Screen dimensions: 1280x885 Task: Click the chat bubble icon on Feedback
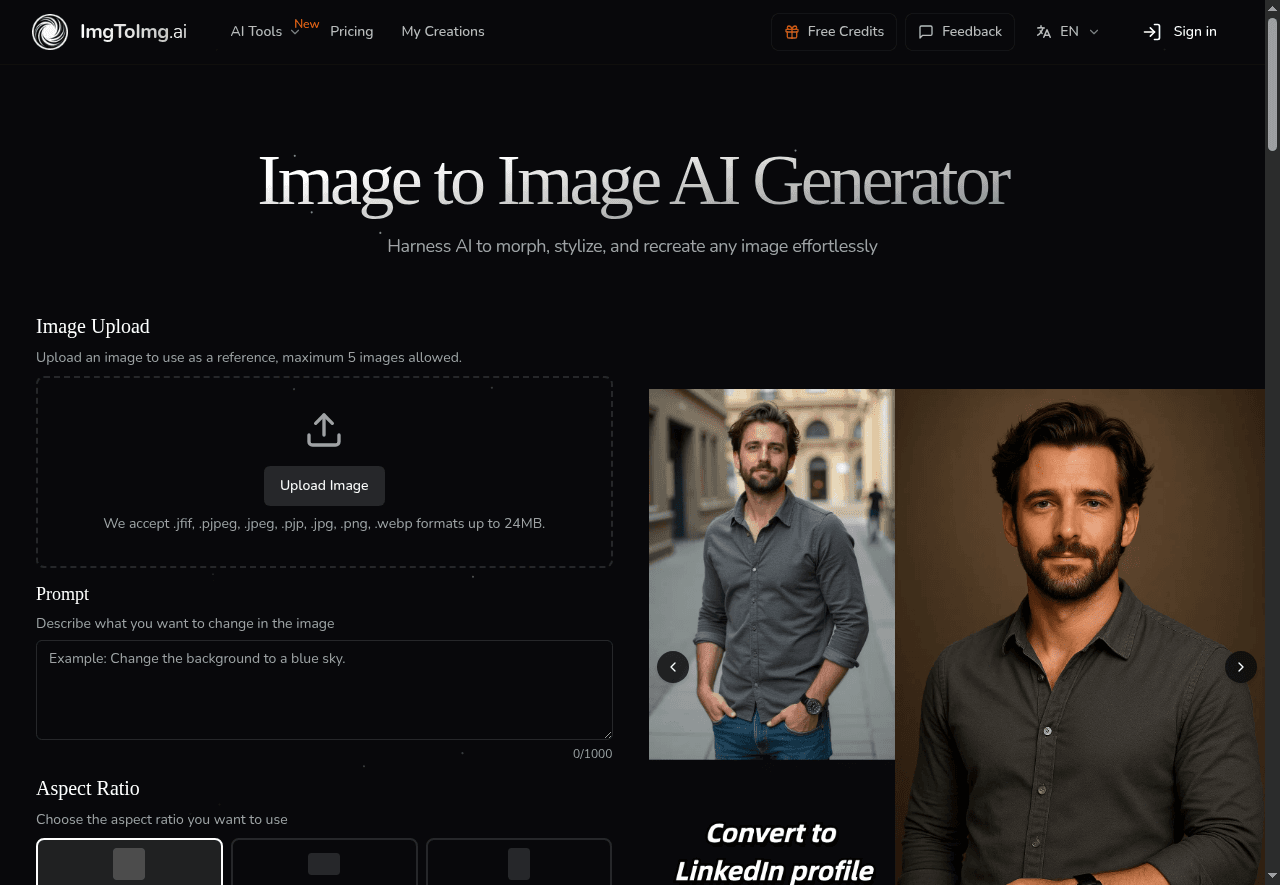[x=925, y=31]
